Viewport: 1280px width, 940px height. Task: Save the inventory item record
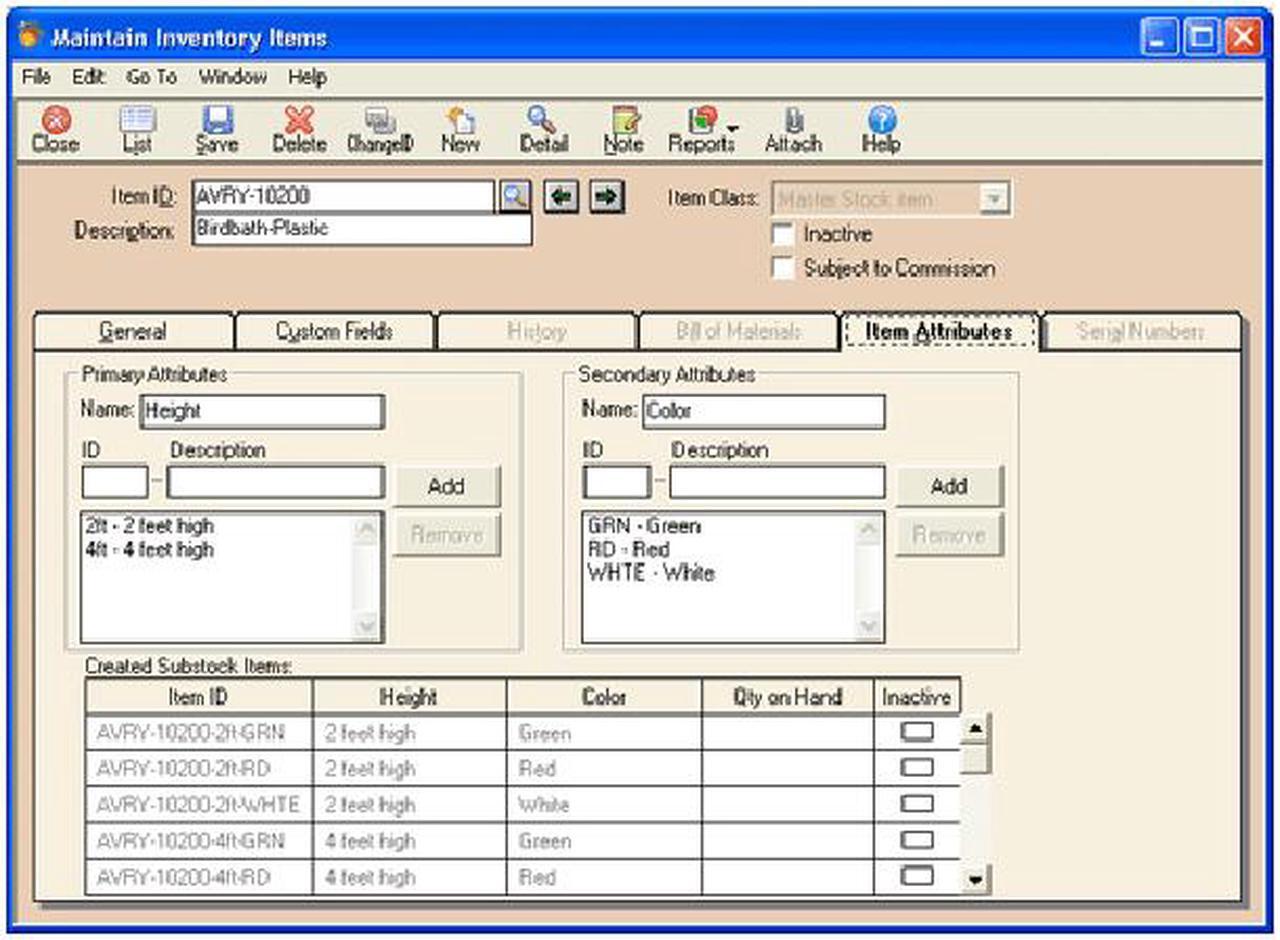(216, 129)
